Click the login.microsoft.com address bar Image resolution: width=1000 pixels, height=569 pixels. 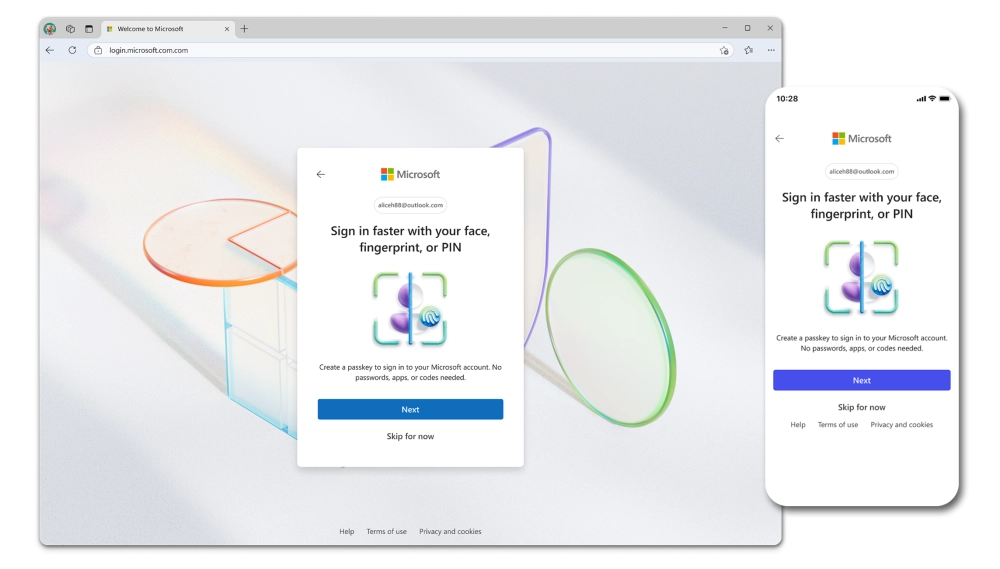400,50
